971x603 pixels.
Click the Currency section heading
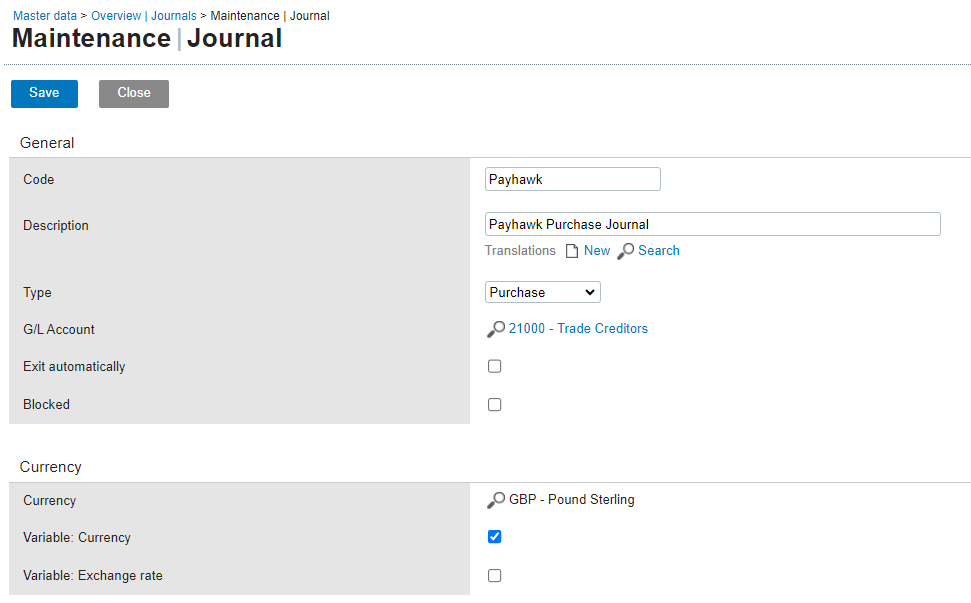pyautogui.click(x=51, y=467)
